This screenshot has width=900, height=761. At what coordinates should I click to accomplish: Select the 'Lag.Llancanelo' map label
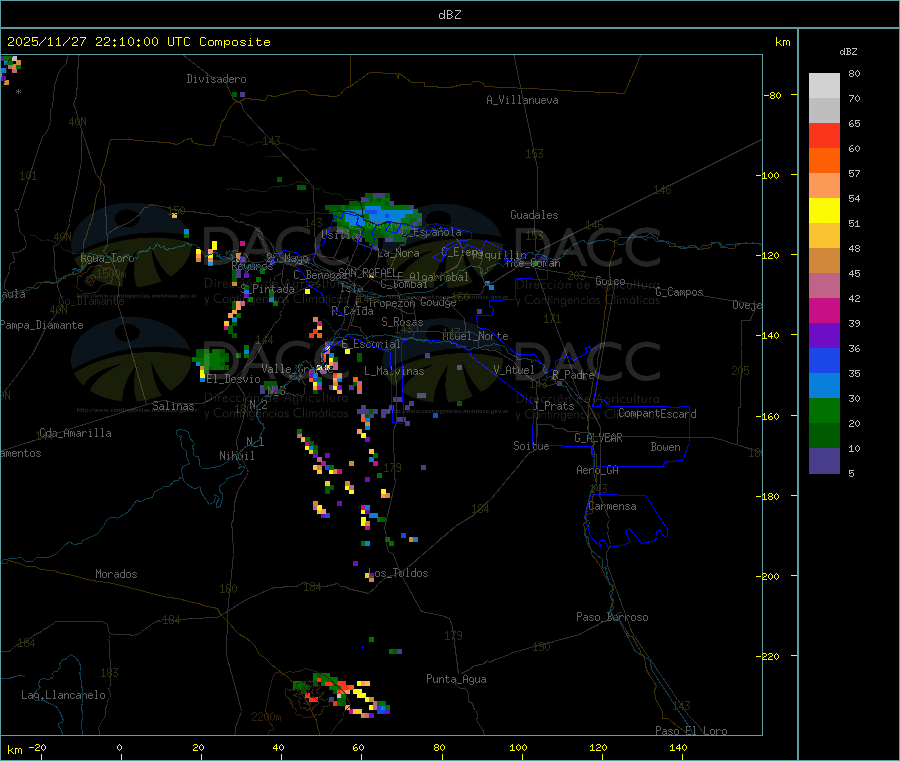coord(64,695)
